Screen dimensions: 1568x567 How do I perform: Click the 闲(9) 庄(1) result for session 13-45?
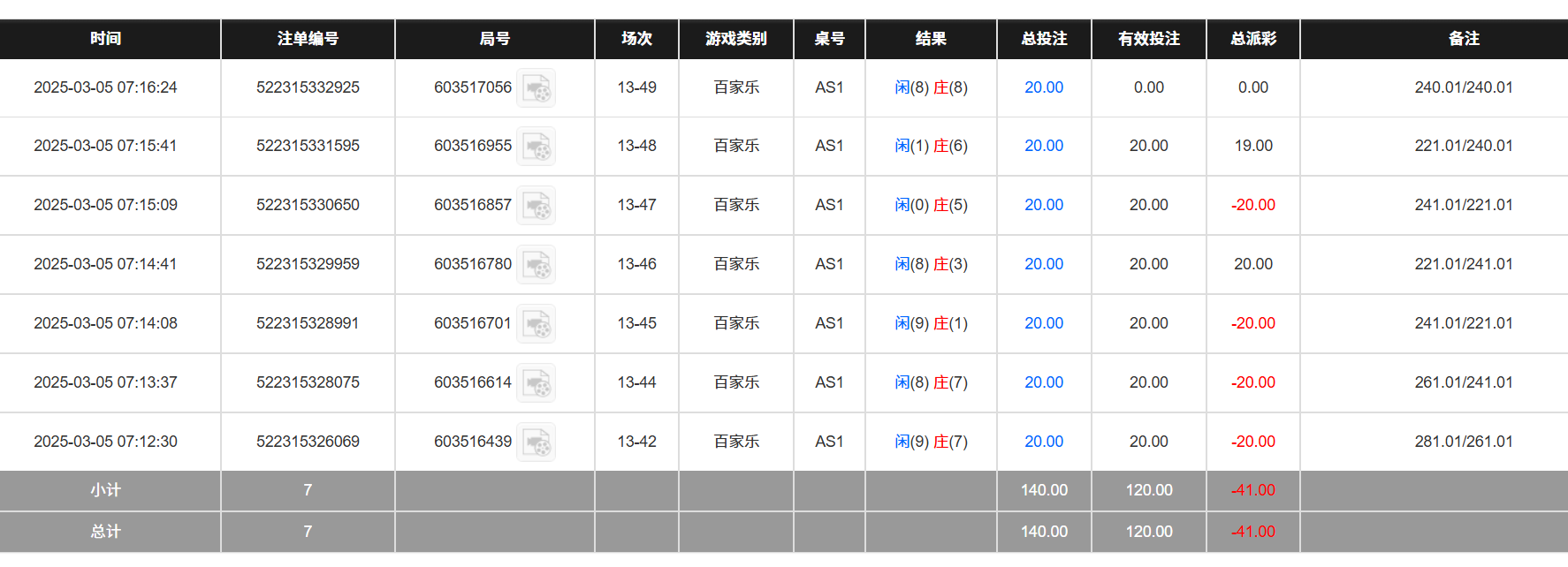[x=931, y=323]
